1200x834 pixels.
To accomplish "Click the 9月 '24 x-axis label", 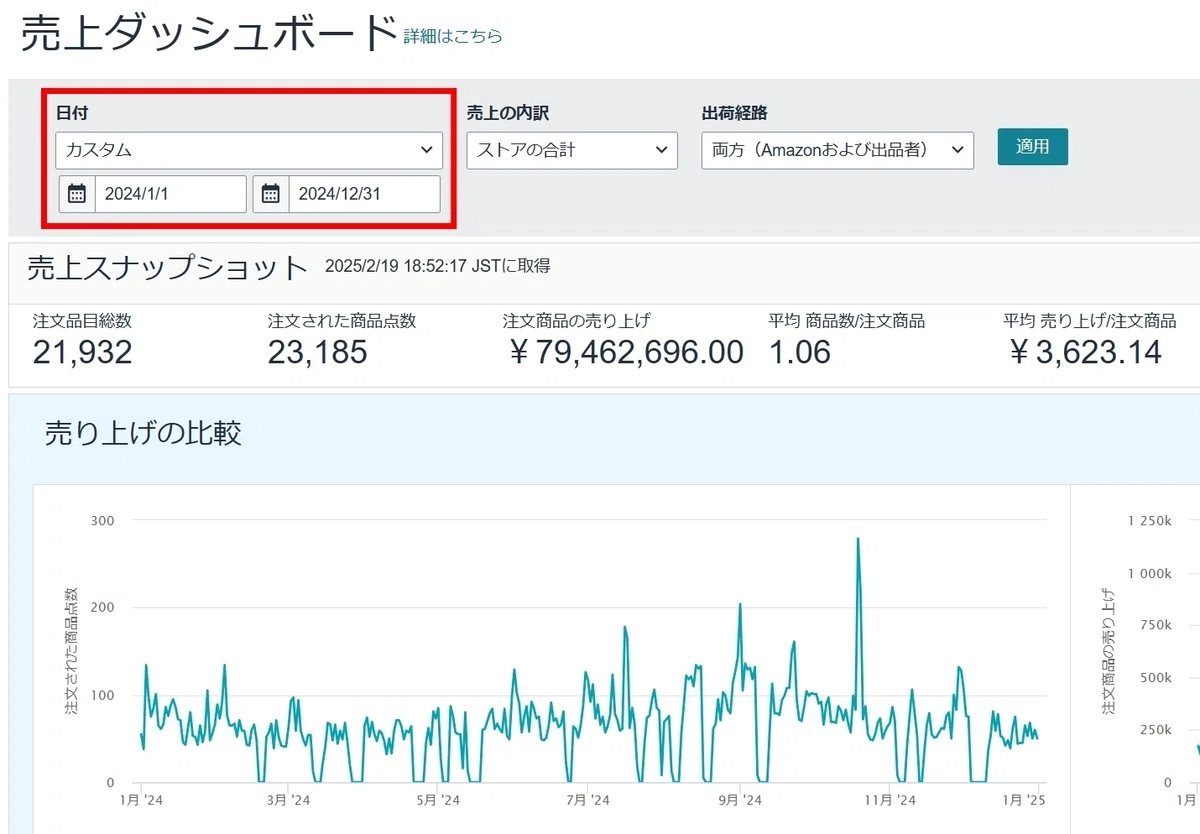I will coord(738,800).
